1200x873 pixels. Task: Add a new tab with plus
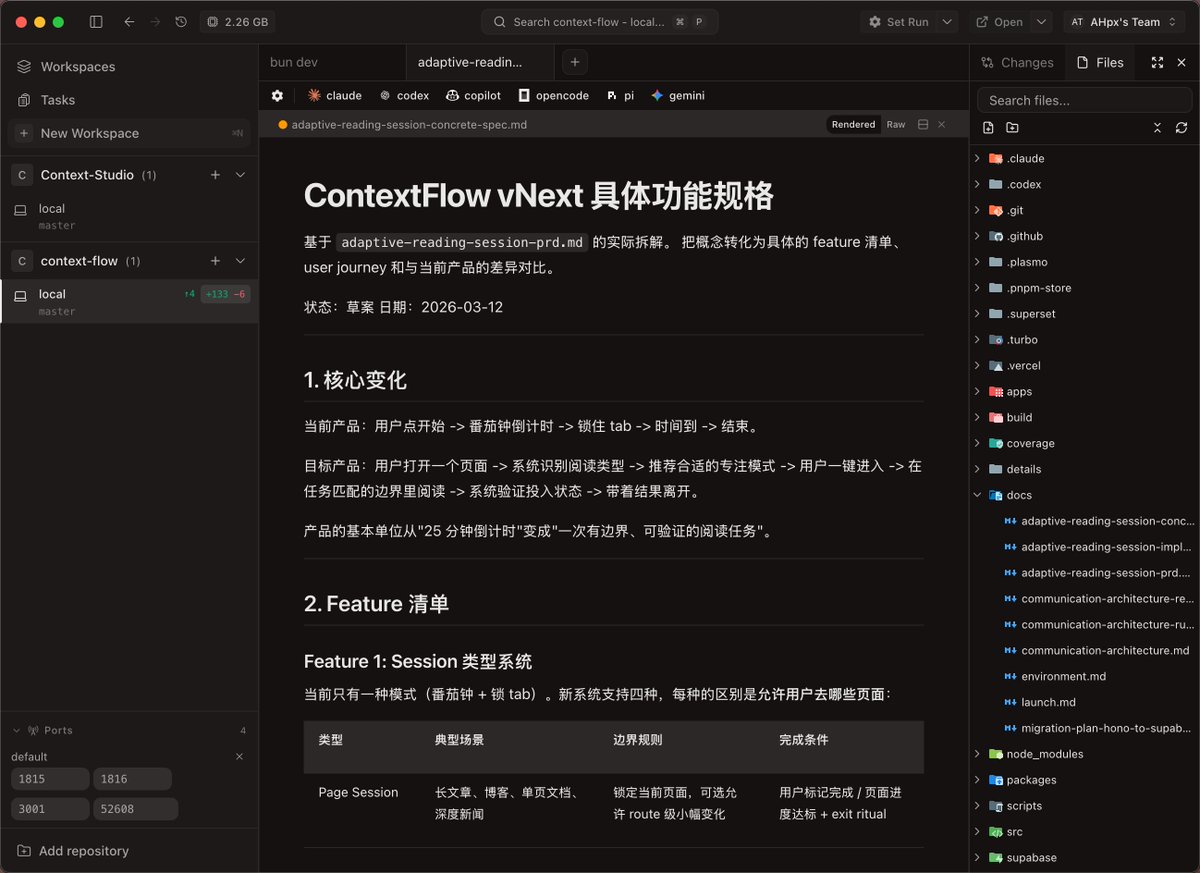click(x=575, y=62)
